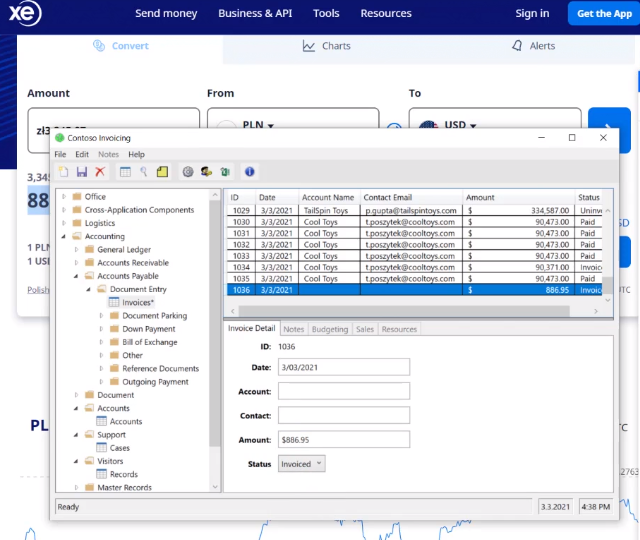Viewport: 640px width, 540px height.
Task: Click the Excel export icon
Action: (225, 172)
